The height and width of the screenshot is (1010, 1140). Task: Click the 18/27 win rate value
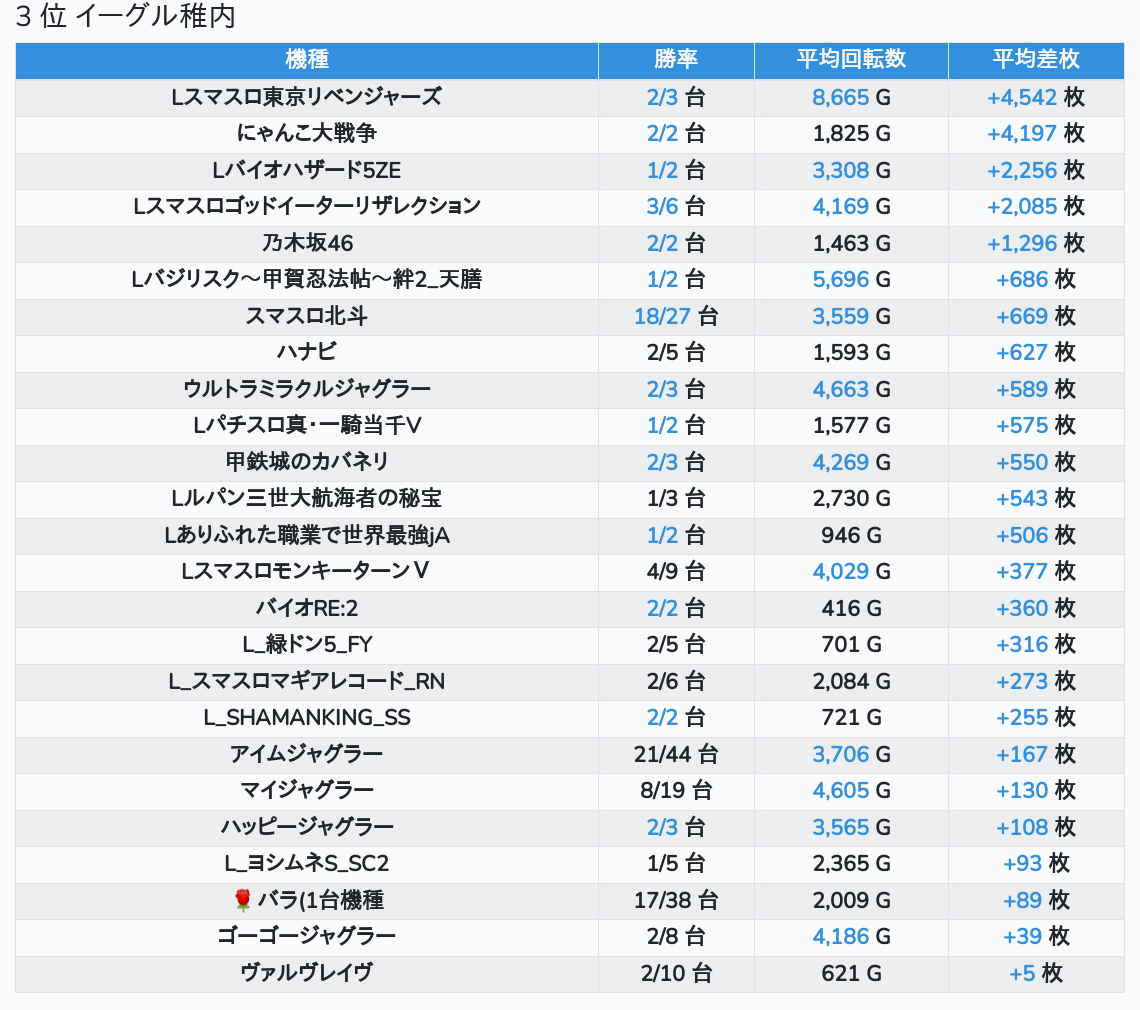[x=663, y=316]
